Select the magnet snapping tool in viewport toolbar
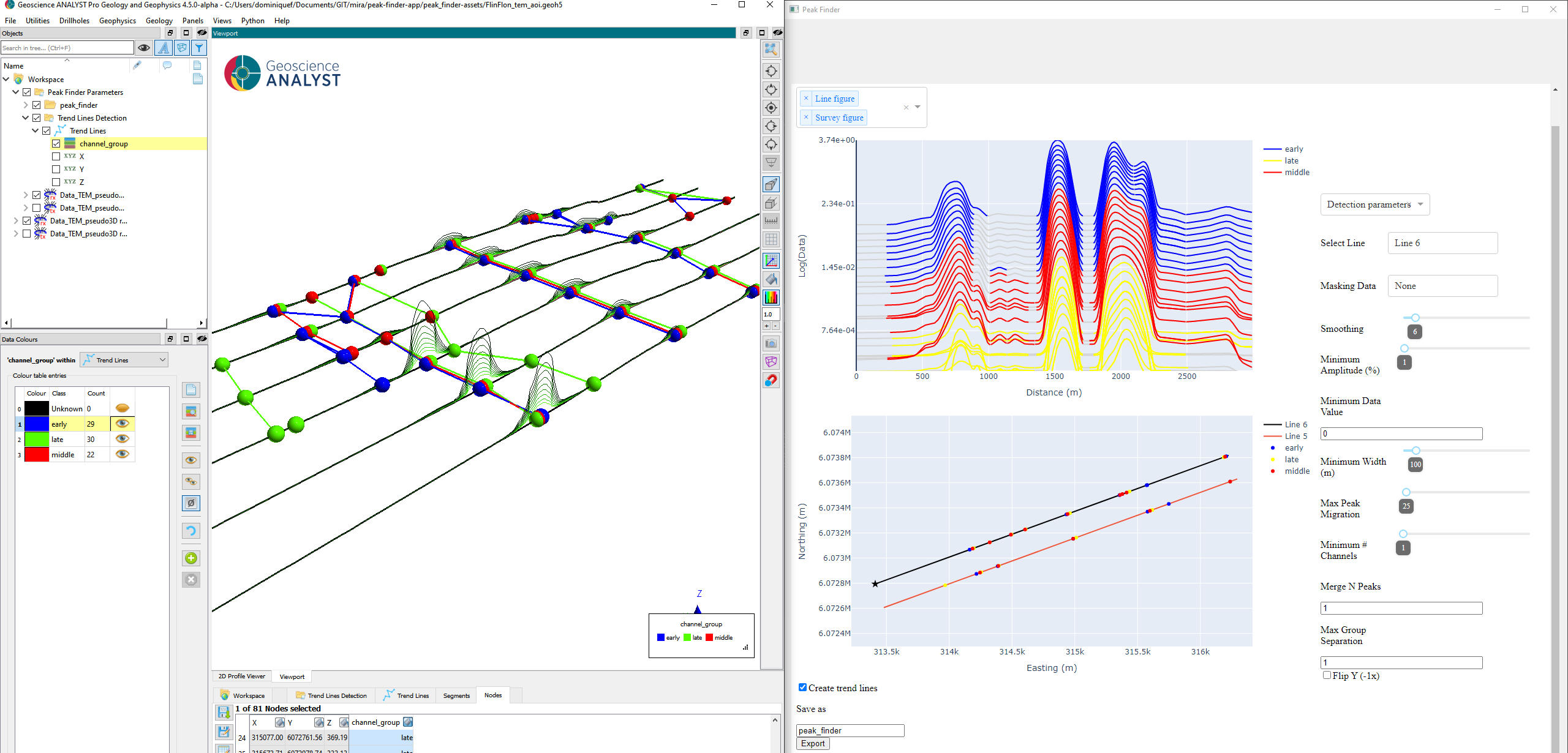The width and height of the screenshot is (1568, 753). [771, 380]
